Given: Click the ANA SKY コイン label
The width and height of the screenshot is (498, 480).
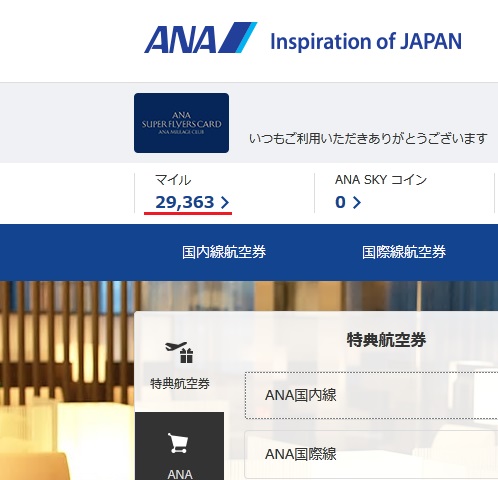Looking at the screenshot, I should coord(381,180).
